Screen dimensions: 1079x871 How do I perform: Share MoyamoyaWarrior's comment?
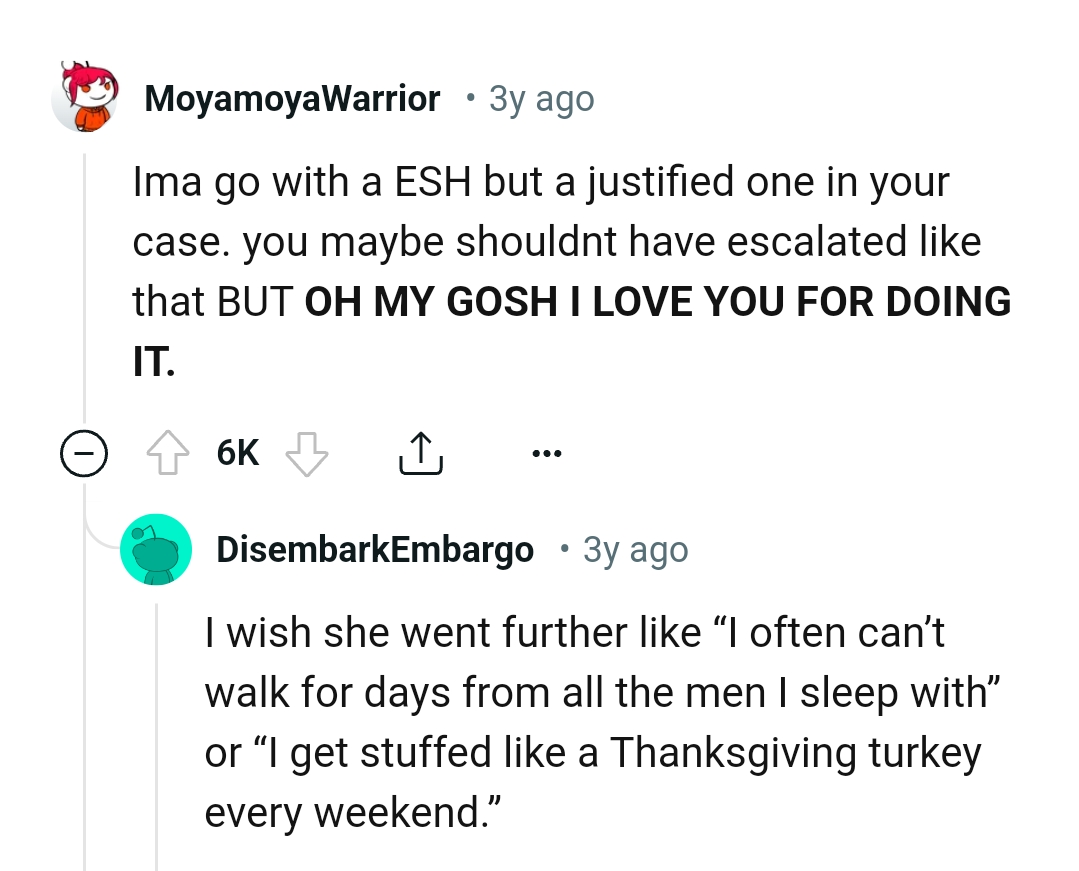point(420,452)
